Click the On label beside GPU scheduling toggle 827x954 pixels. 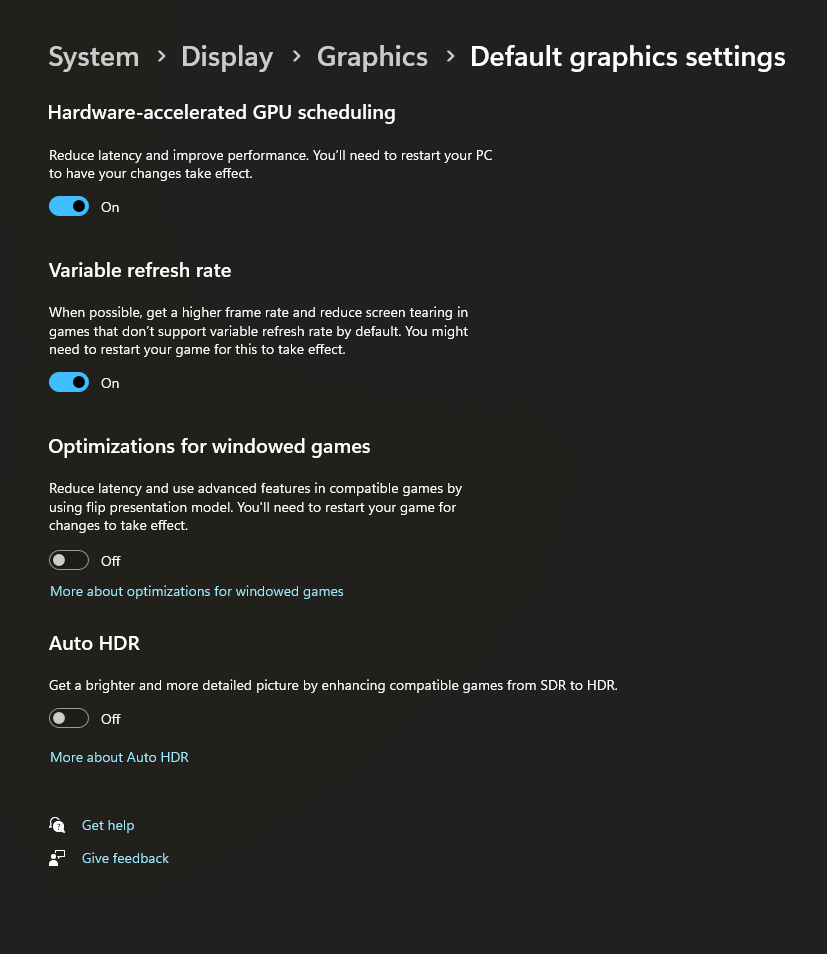point(110,208)
